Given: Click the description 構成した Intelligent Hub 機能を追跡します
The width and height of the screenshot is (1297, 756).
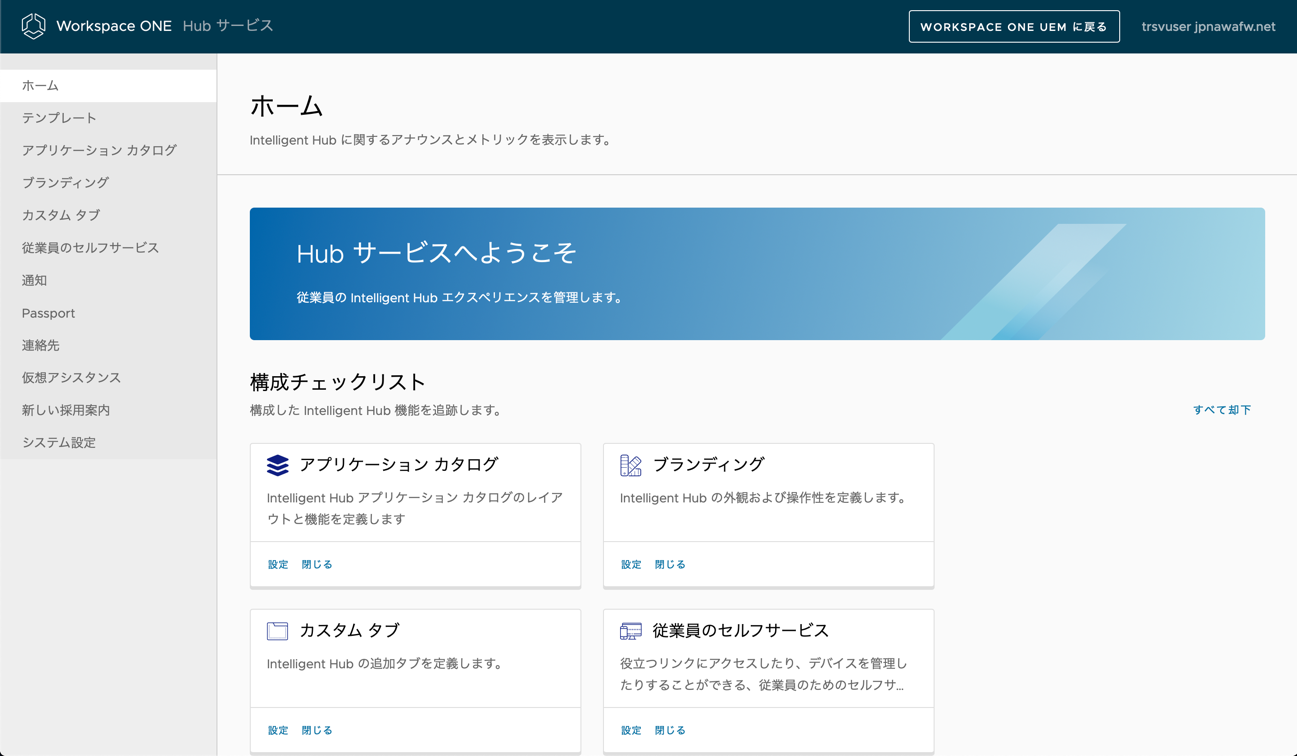Looking at the screenshot, I should [376, 411].
